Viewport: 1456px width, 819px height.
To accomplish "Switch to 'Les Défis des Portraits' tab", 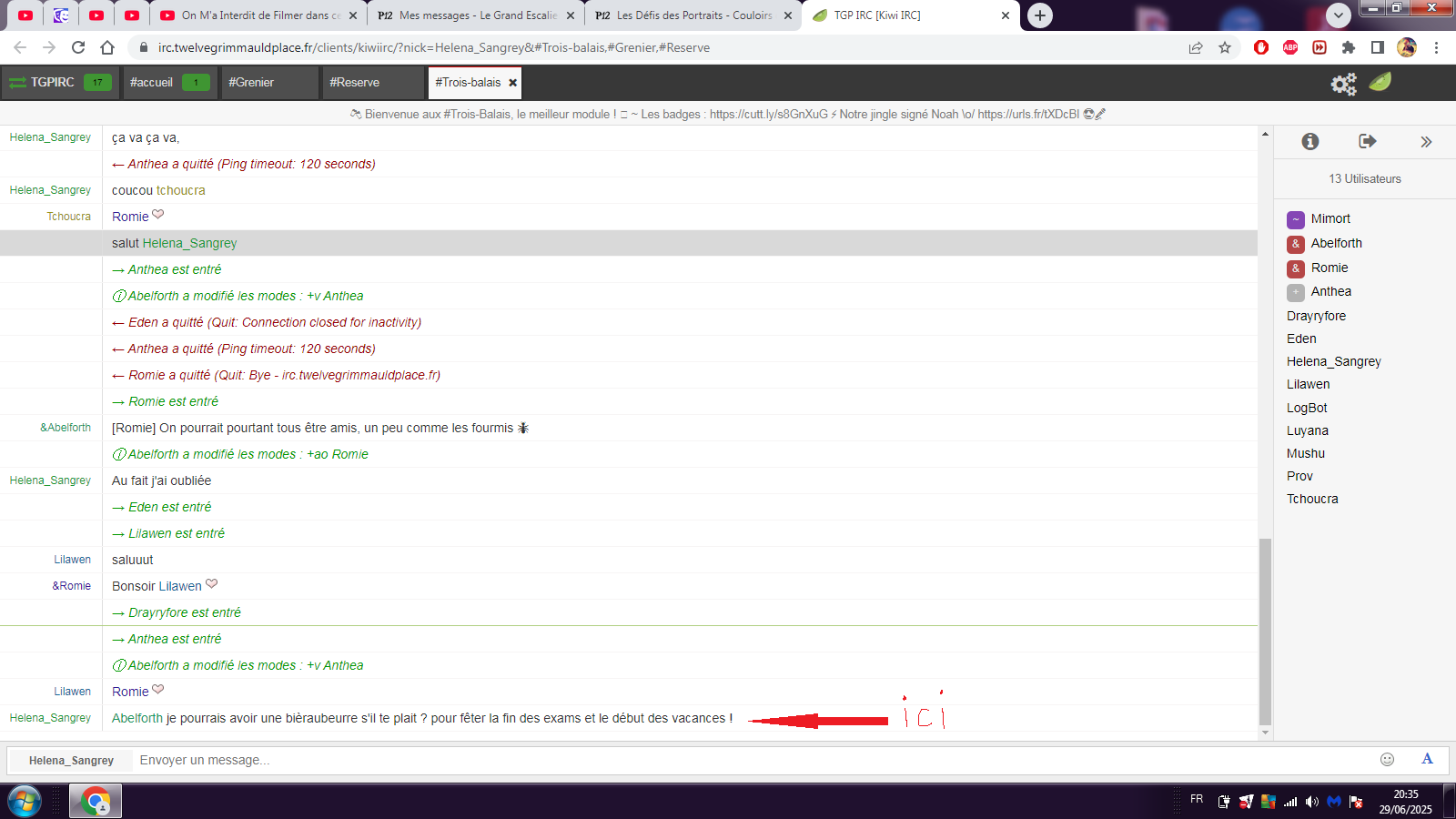I will [693, 15].
